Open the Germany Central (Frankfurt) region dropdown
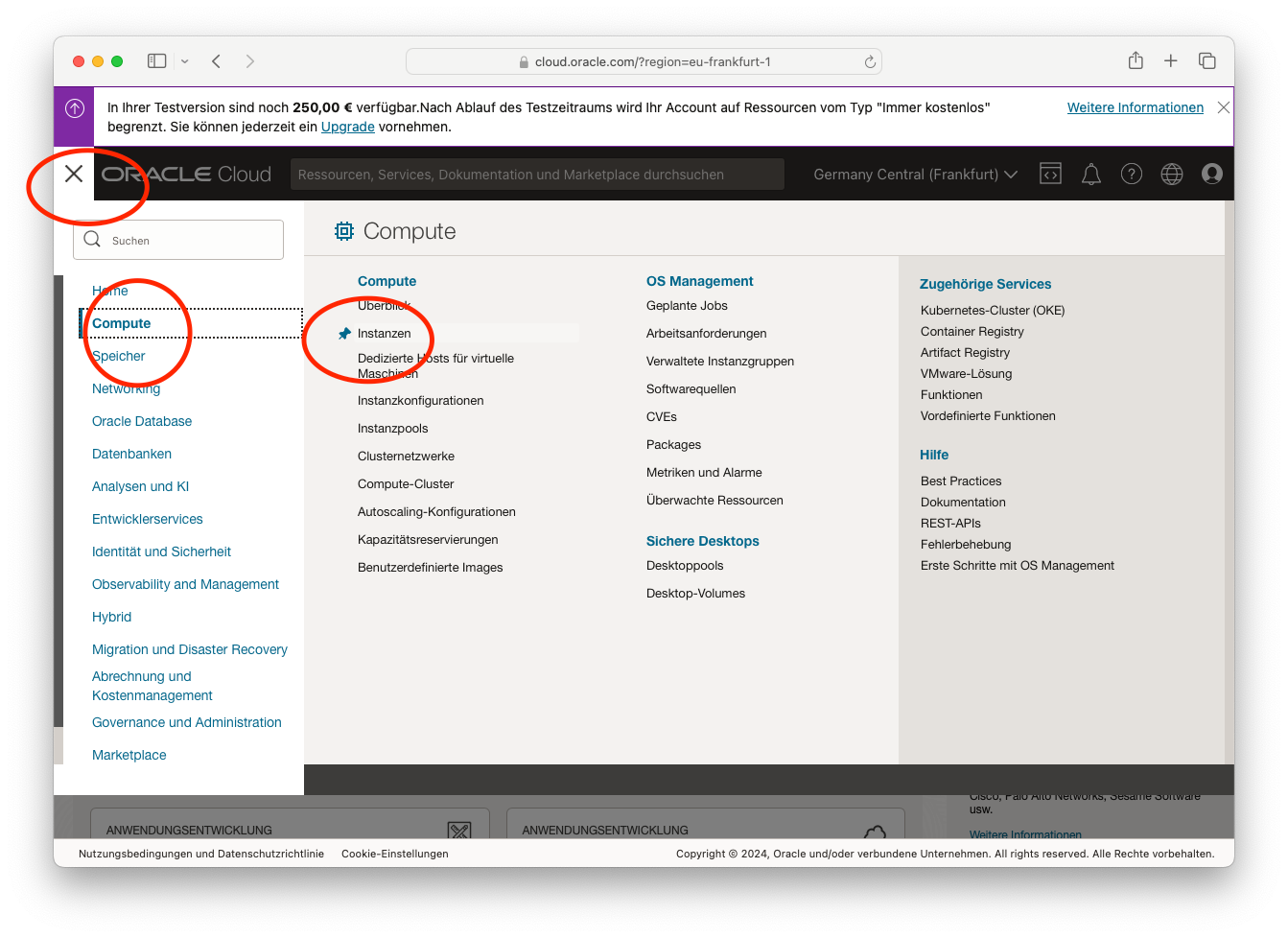 click(x=915, y=175)
